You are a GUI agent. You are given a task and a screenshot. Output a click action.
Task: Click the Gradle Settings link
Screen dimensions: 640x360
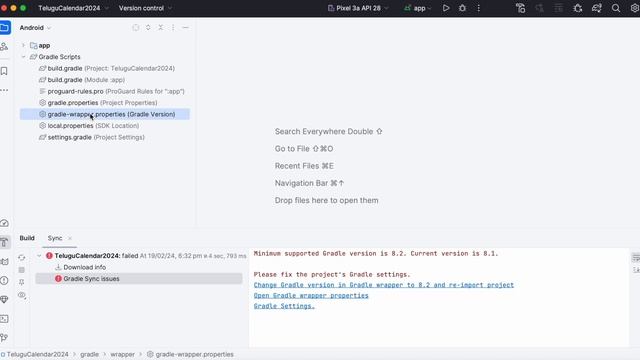point(284,306)
